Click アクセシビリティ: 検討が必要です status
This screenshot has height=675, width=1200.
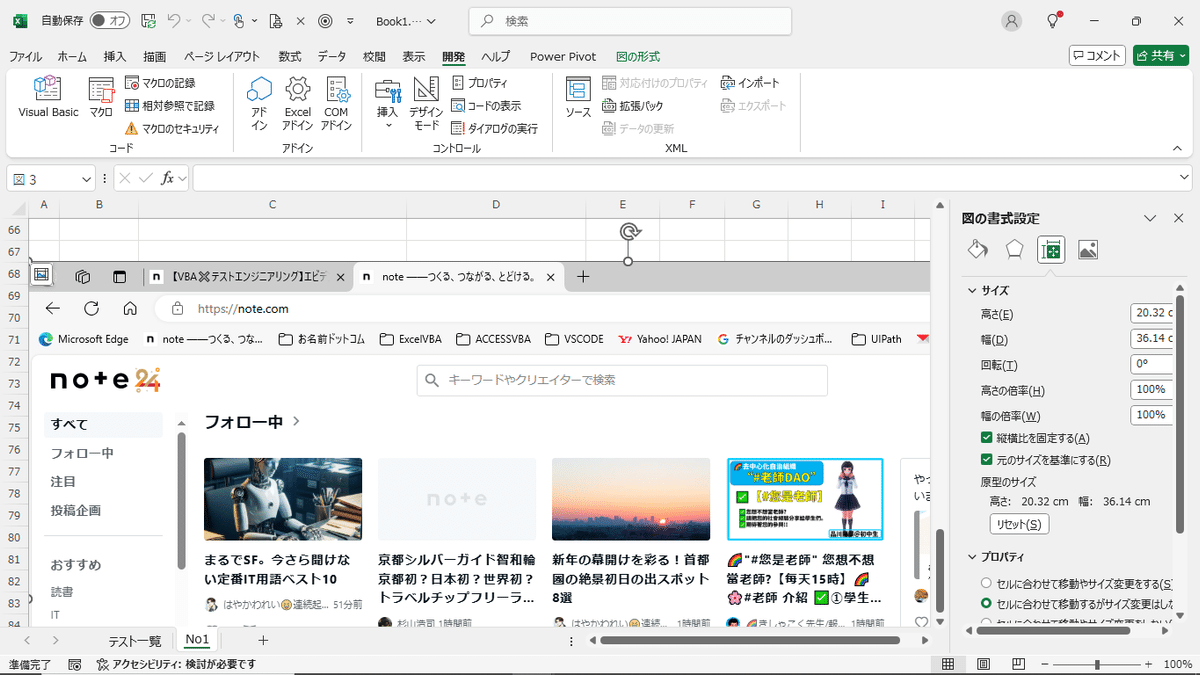(x=176, y=664)
